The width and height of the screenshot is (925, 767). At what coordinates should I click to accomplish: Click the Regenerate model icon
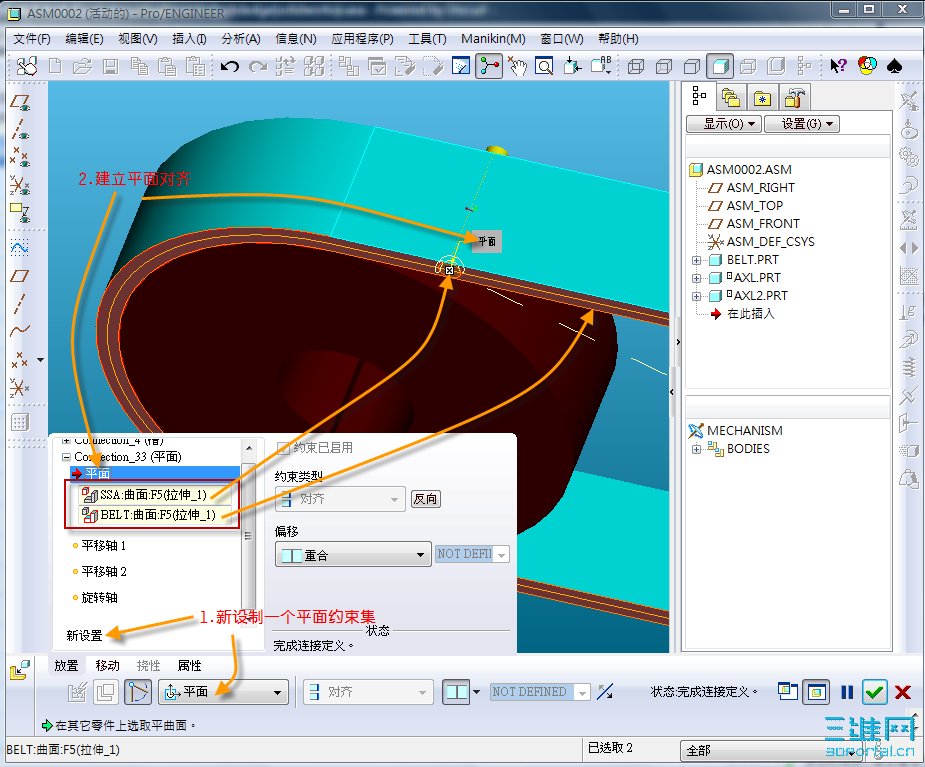click(286, 66)
